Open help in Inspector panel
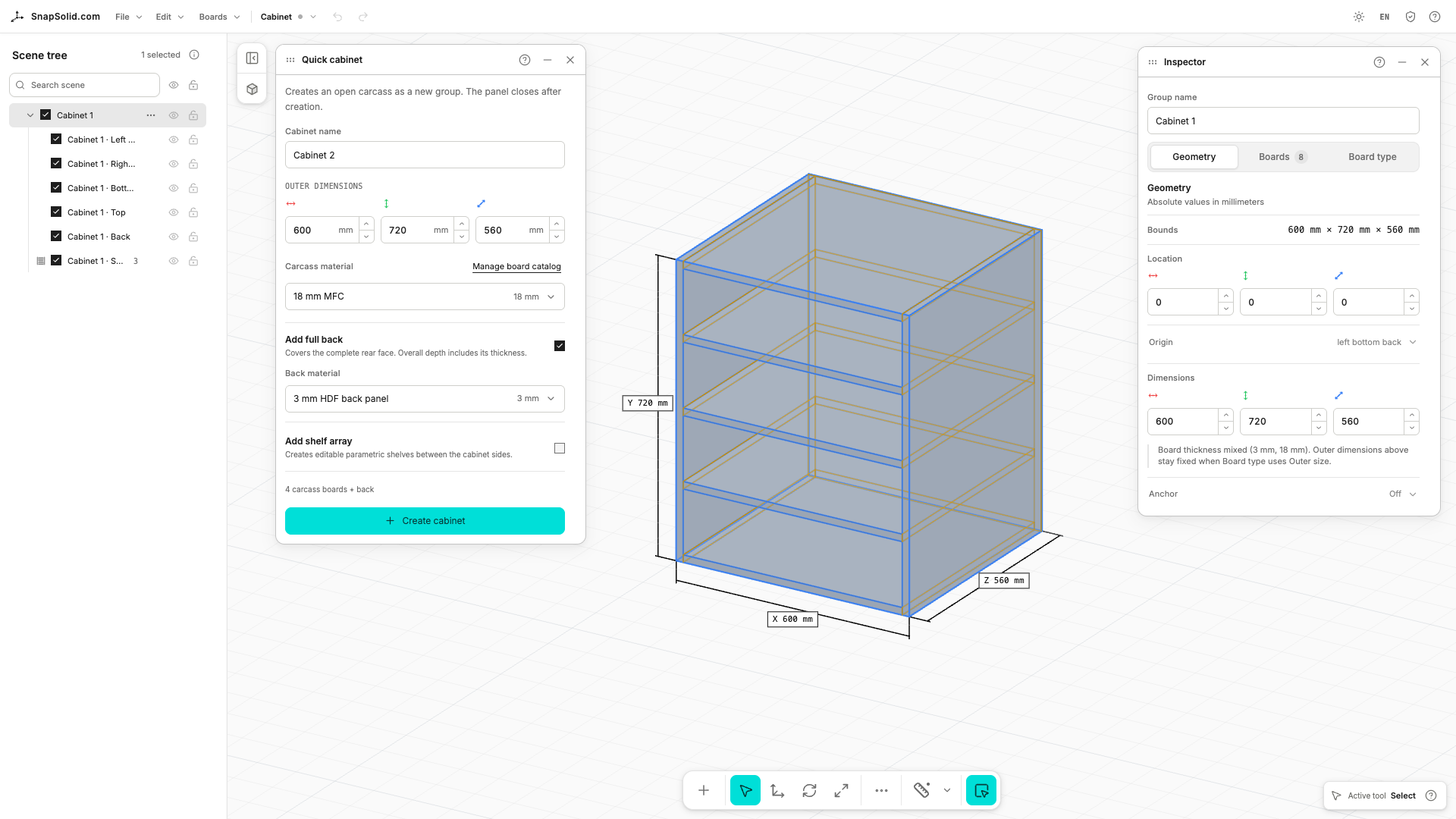Image resolution: width=1456 pixels, height=819 pixels. click(1379, 62)
